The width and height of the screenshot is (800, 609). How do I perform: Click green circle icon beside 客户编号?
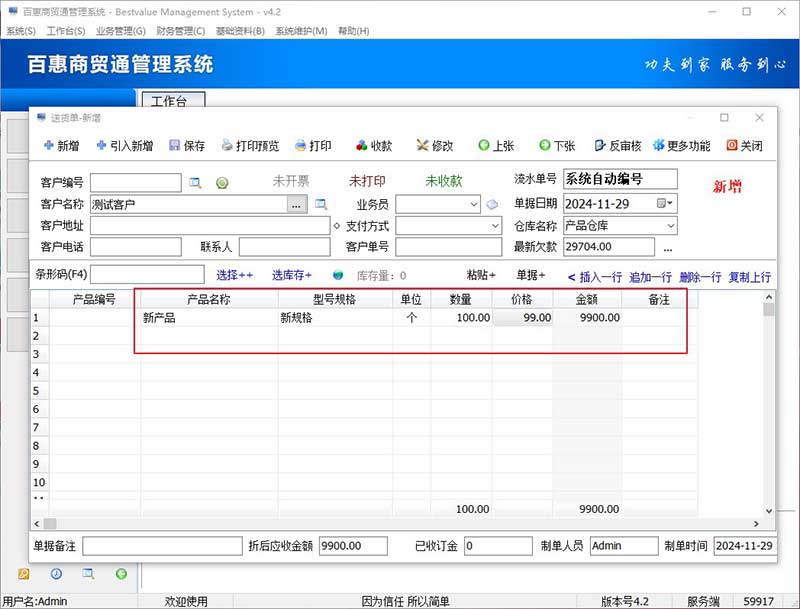point(222,183)
